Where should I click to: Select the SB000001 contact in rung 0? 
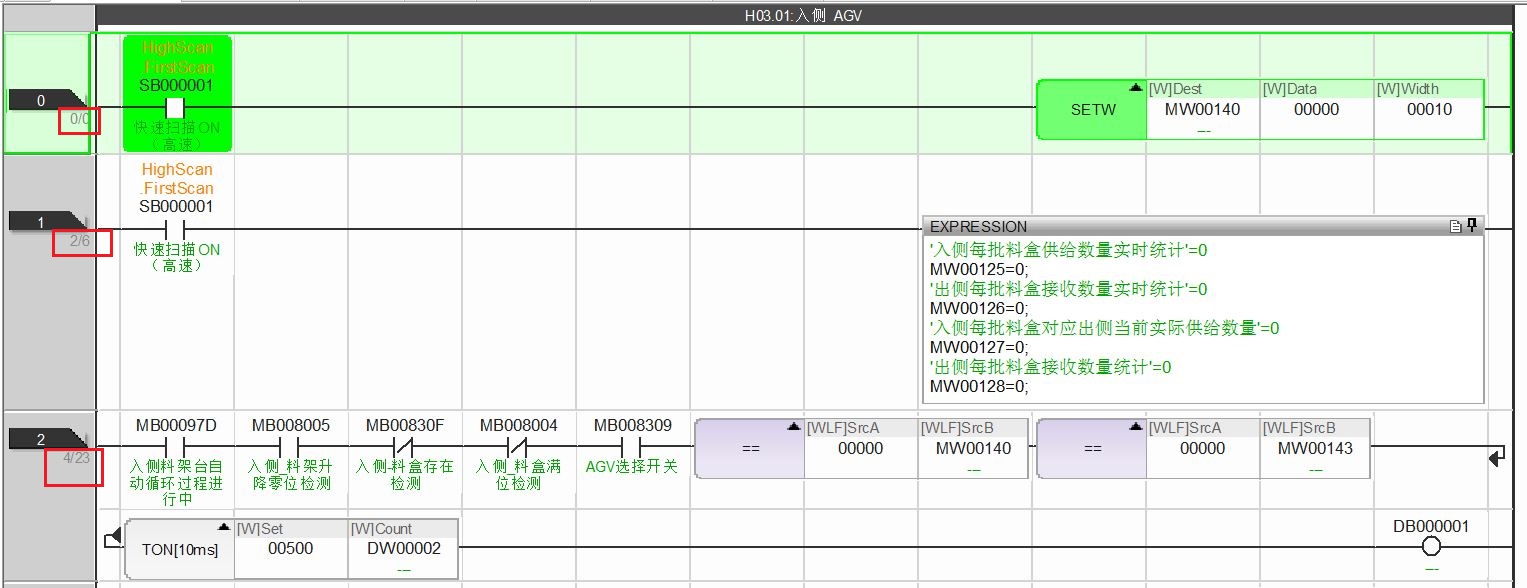pos(176,107)
